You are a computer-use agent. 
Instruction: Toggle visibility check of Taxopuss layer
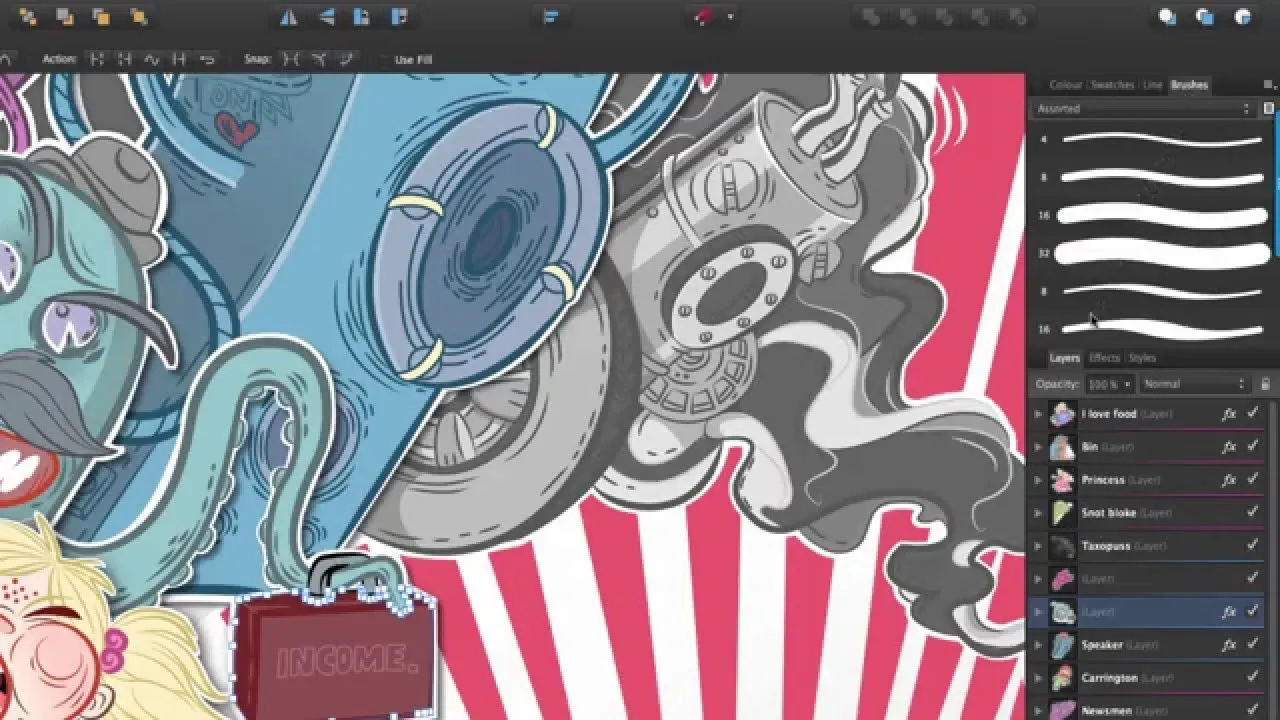tap(1254, 545)
